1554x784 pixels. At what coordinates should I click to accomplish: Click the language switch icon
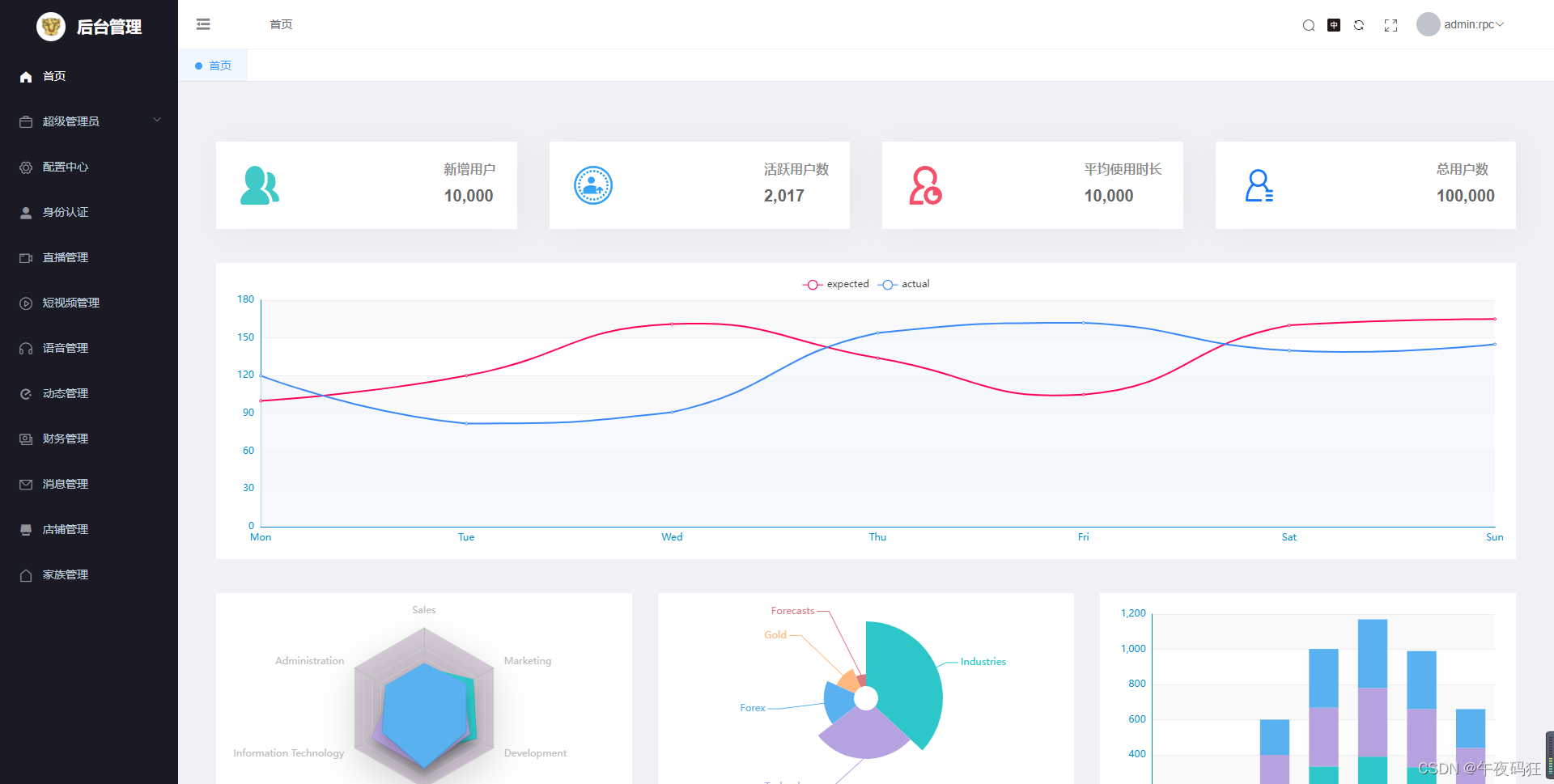[1334, 25]
